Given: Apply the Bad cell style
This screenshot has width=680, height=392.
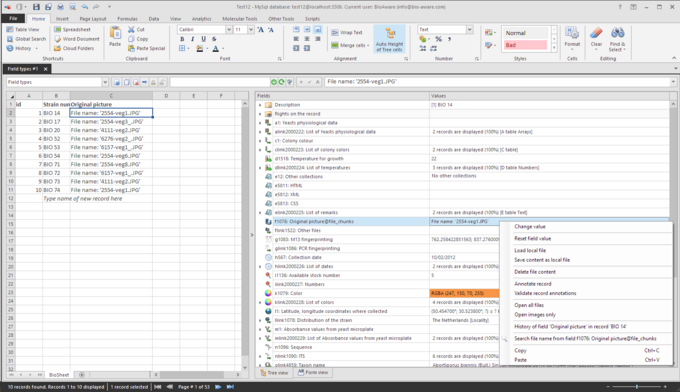Looking at the screenshot, I should pyautogui.click(x=525, y=45).
